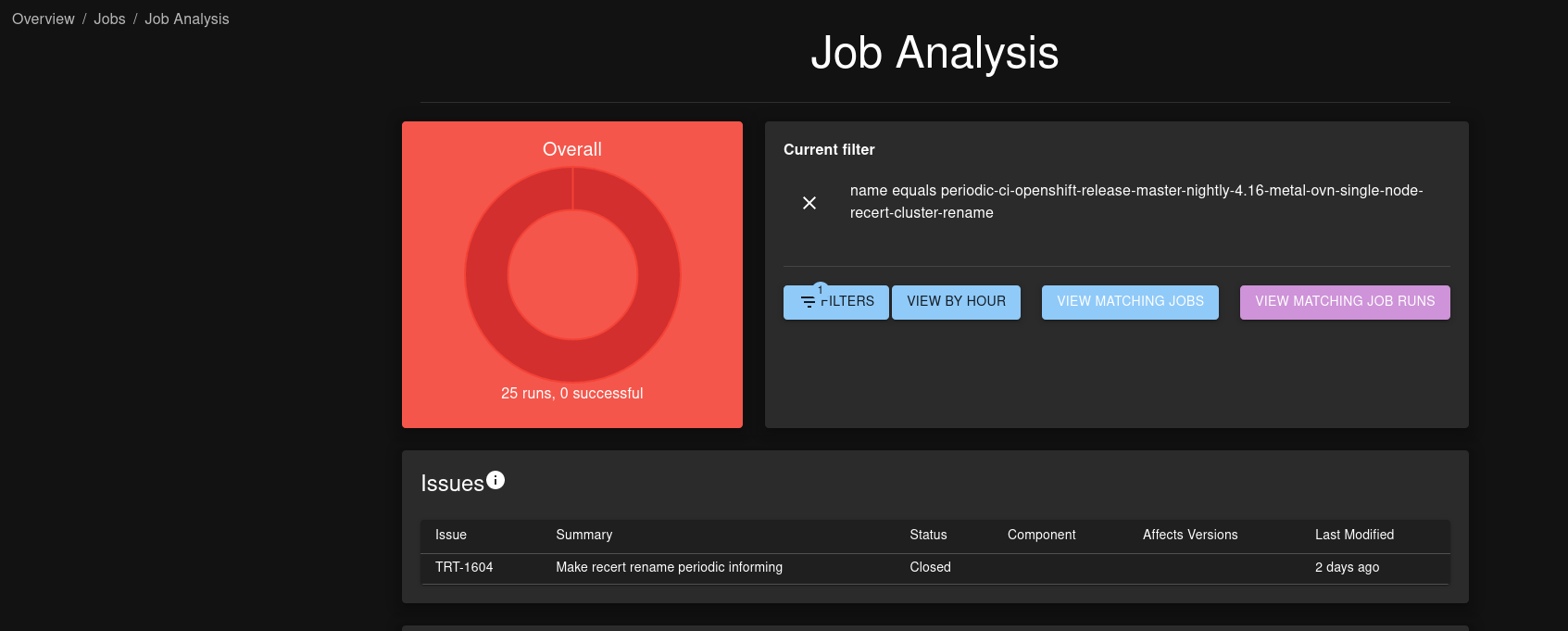Click the Last Modified column header
The image size is (1568, 631).
(x=1354, y=535)
